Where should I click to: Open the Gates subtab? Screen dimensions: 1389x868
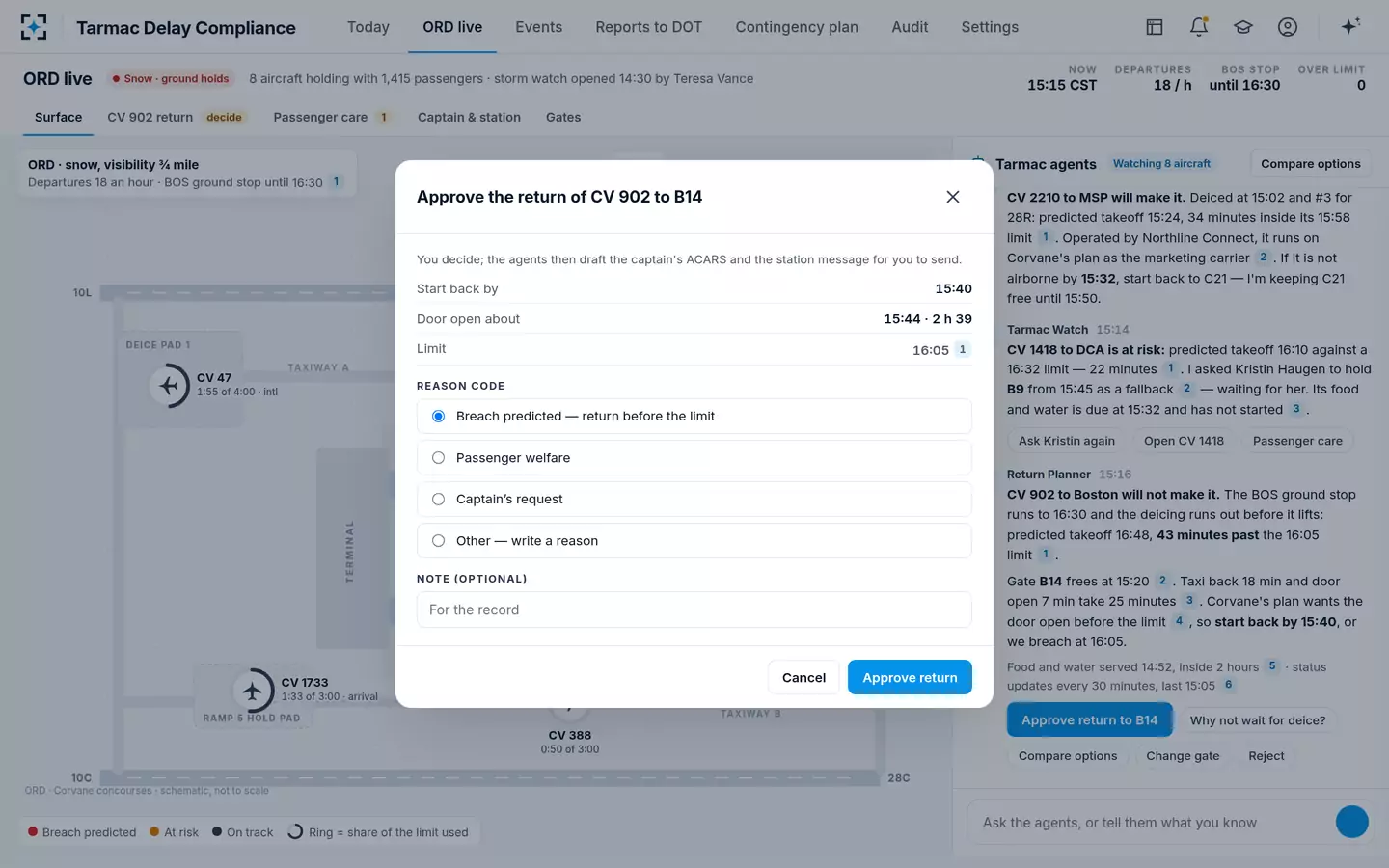(x=563, y=118)
